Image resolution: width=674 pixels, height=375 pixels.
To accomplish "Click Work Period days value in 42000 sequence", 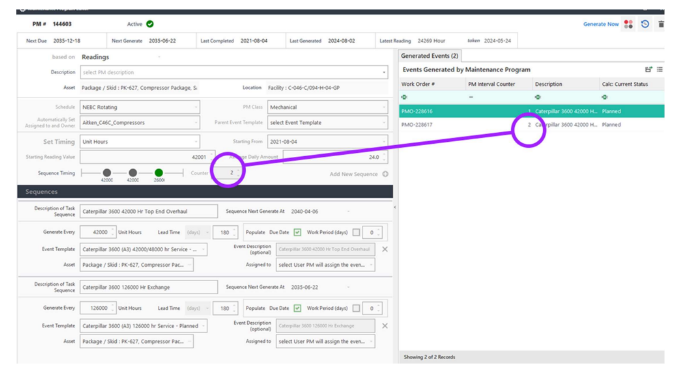I will click(x=372, y=232).
